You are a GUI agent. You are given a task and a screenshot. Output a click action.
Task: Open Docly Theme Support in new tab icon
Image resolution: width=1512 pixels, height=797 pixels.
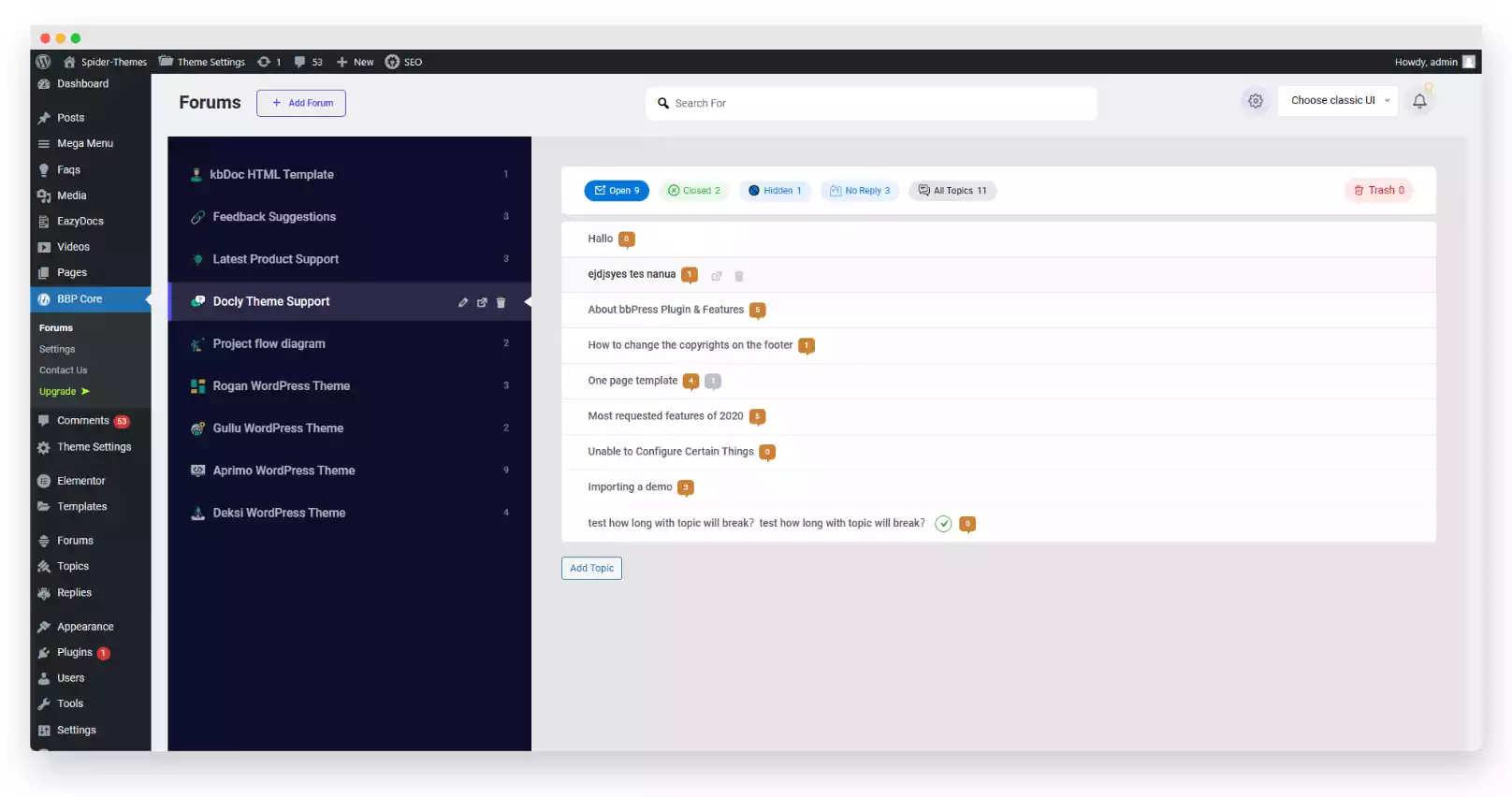(482, 302)
